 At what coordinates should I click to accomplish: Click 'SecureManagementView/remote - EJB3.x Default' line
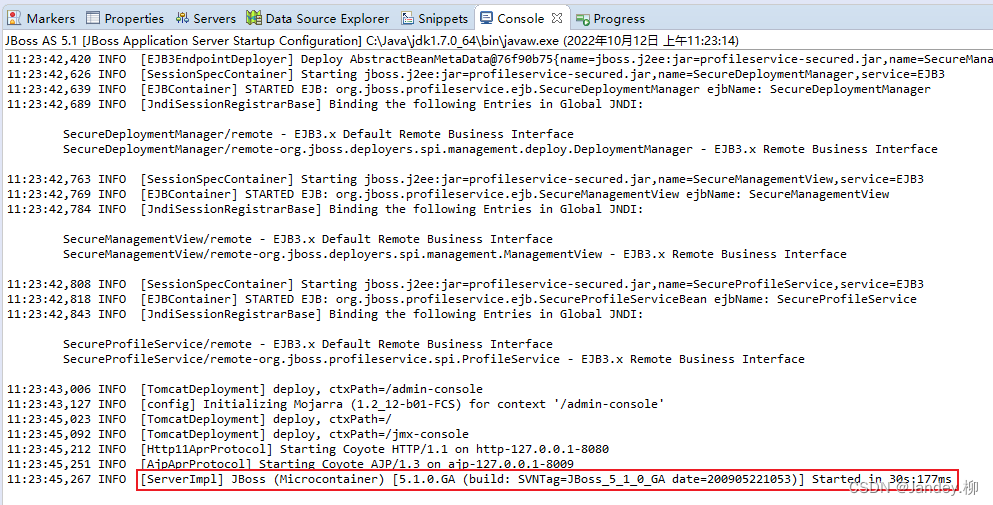click(307, 240)
